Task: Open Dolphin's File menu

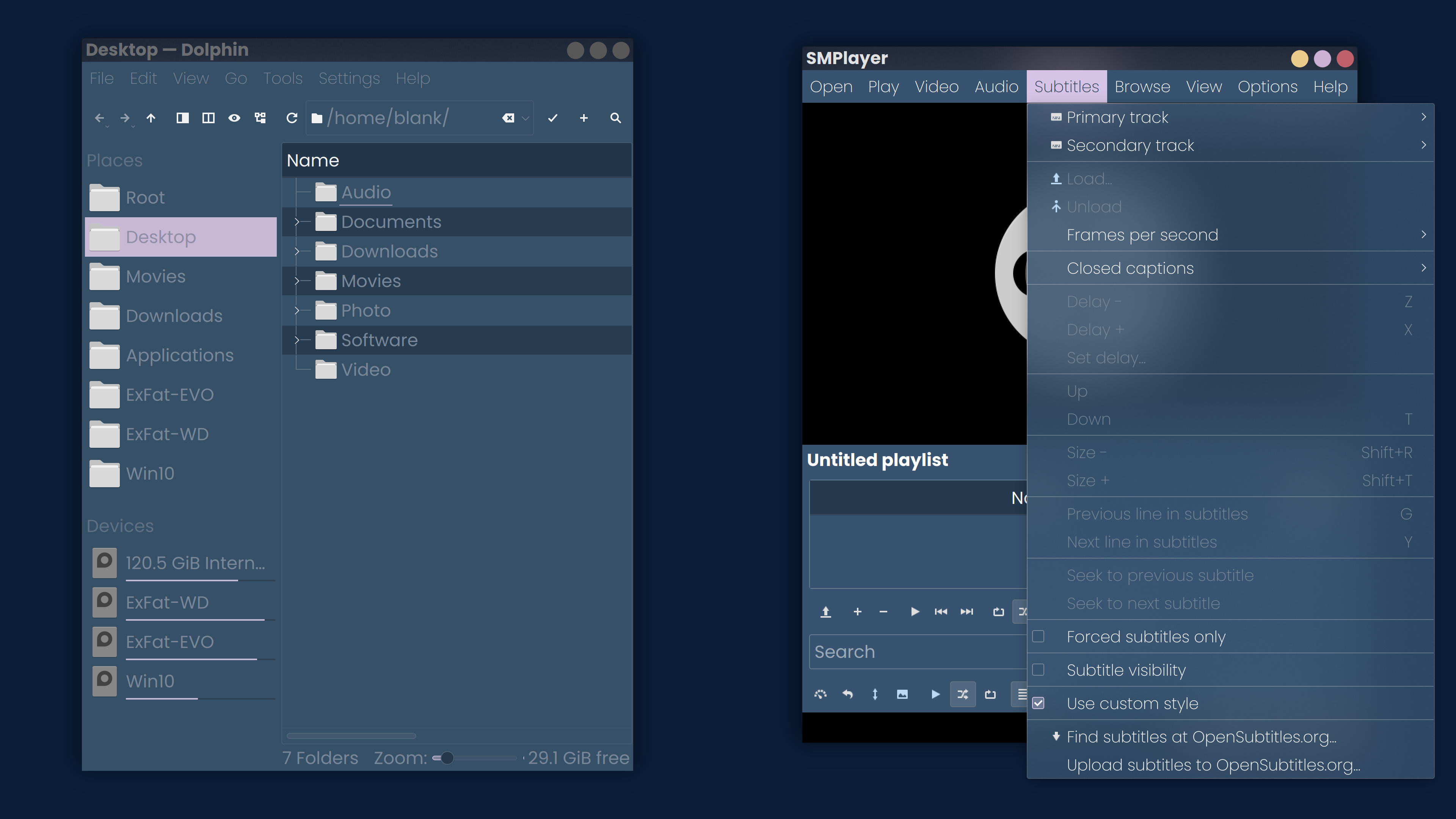Action: click(102, 78)
